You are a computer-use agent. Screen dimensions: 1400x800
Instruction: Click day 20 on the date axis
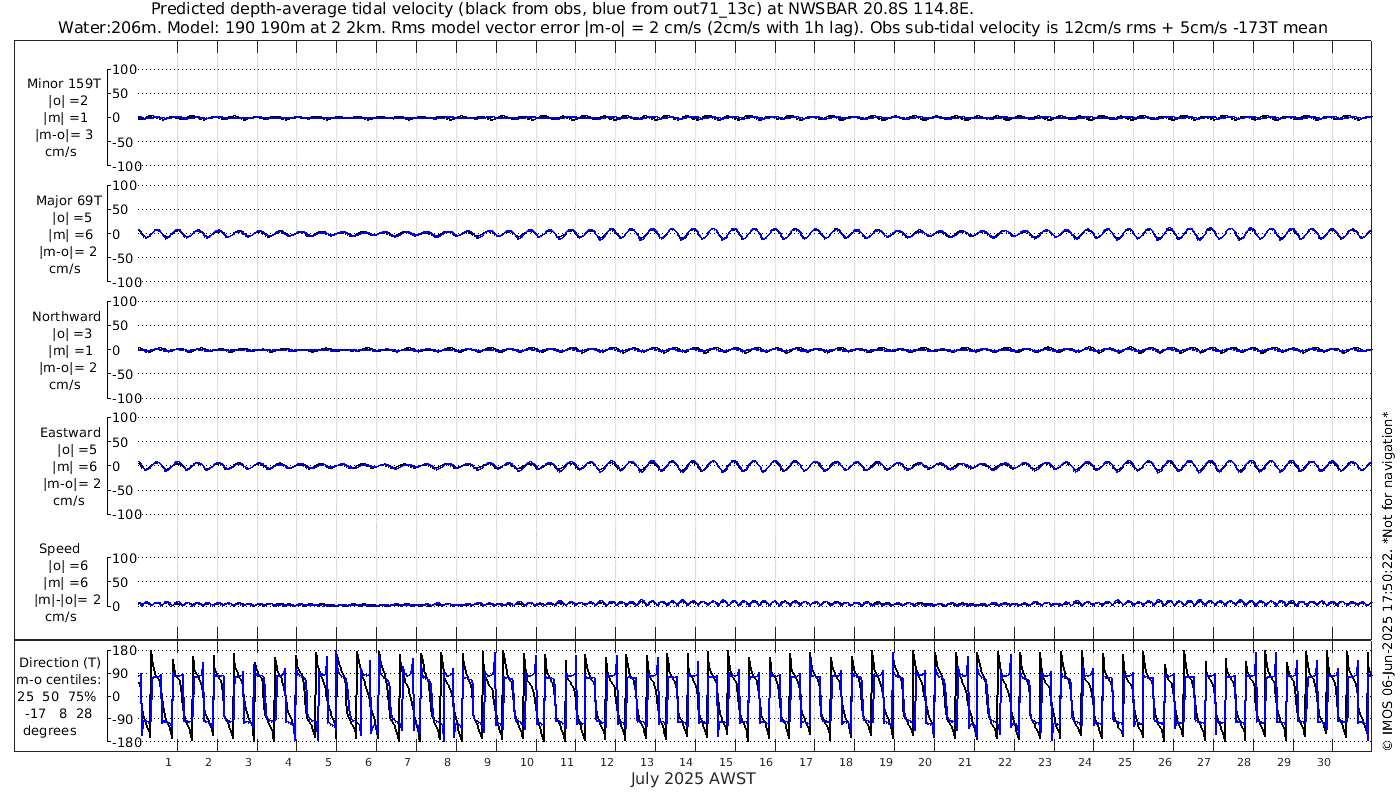click(925, 762)
